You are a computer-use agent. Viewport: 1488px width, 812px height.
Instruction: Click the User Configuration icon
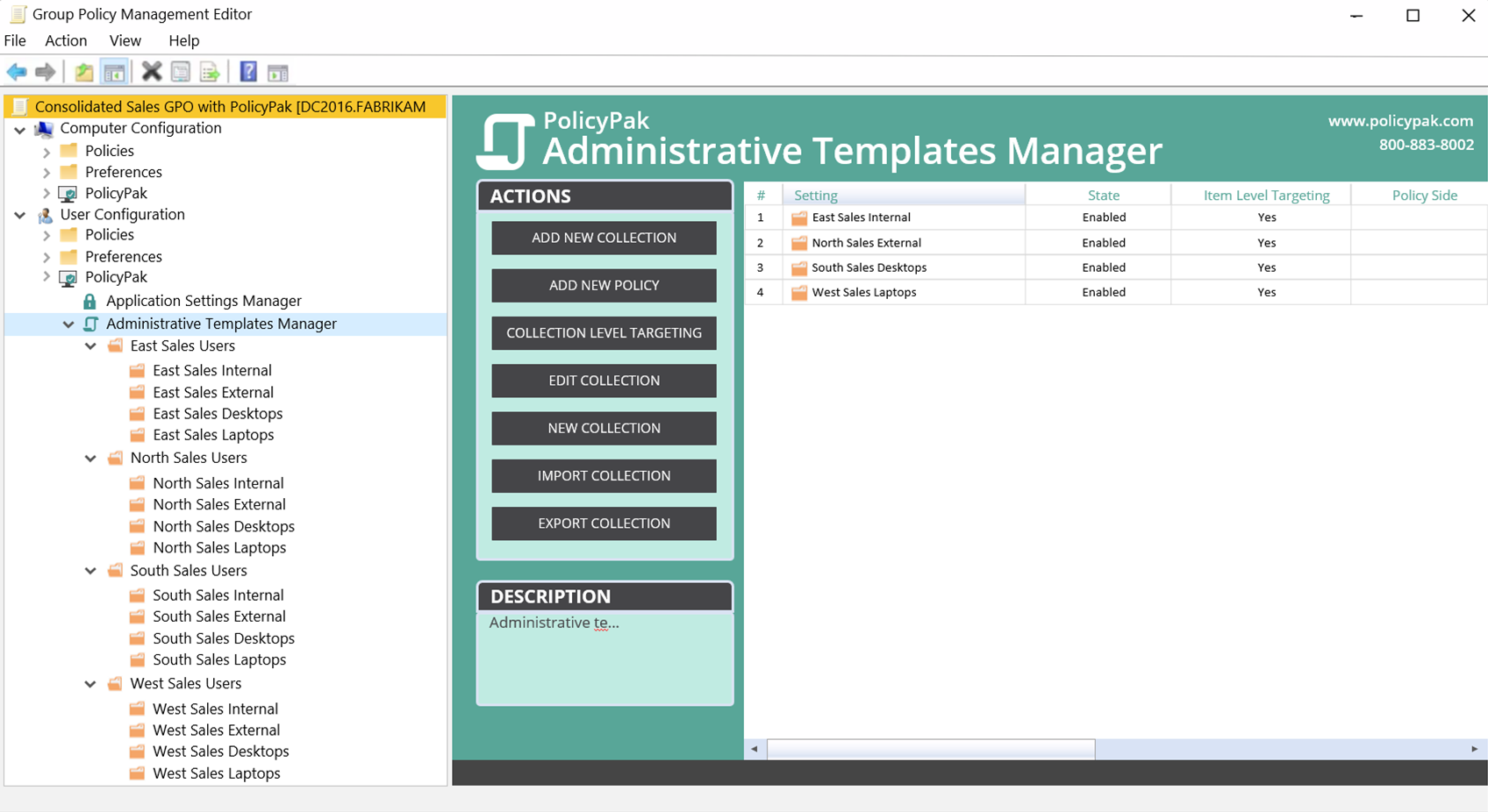[x=45, y=215]
